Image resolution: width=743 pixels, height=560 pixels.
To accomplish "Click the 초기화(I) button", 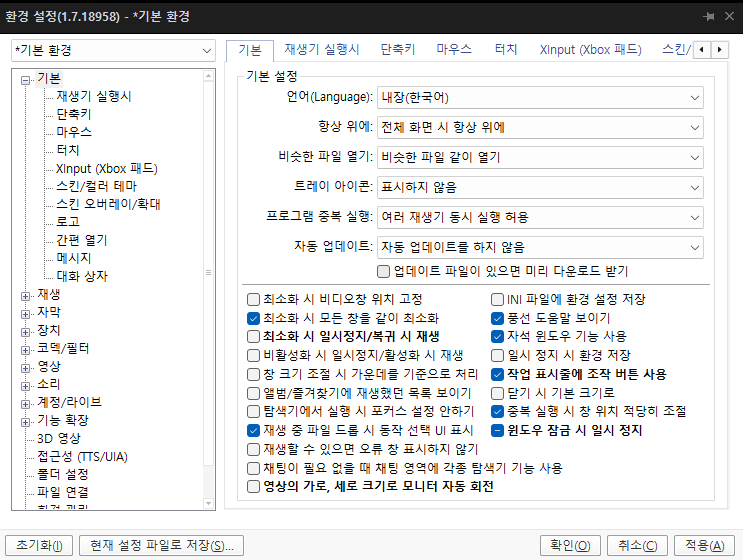I will tap(39, 545).
